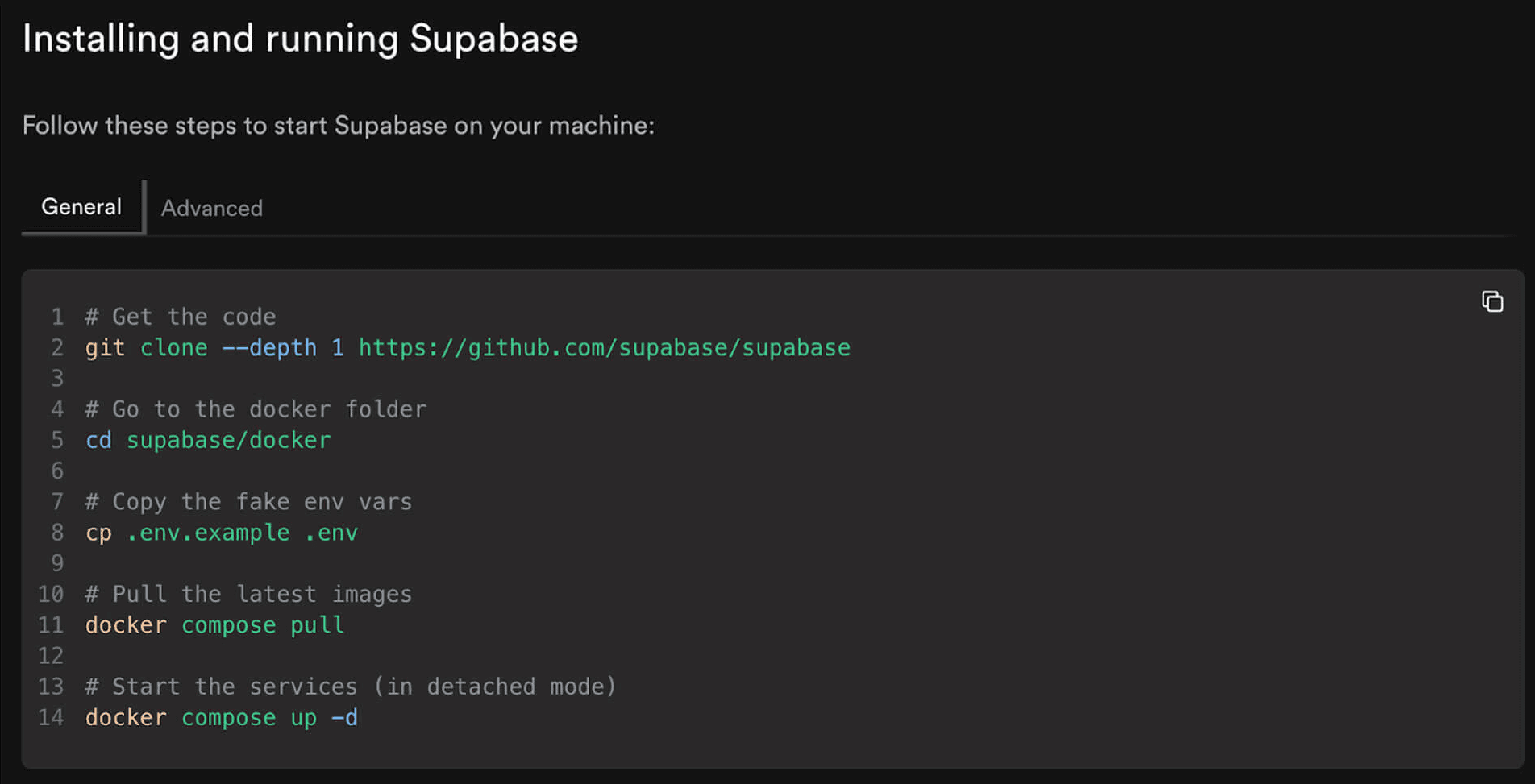Image resolution: width=1535 pixels, height=784 pixels.
Task: Switch to the Advanced tab
Action: click(212, 208)
